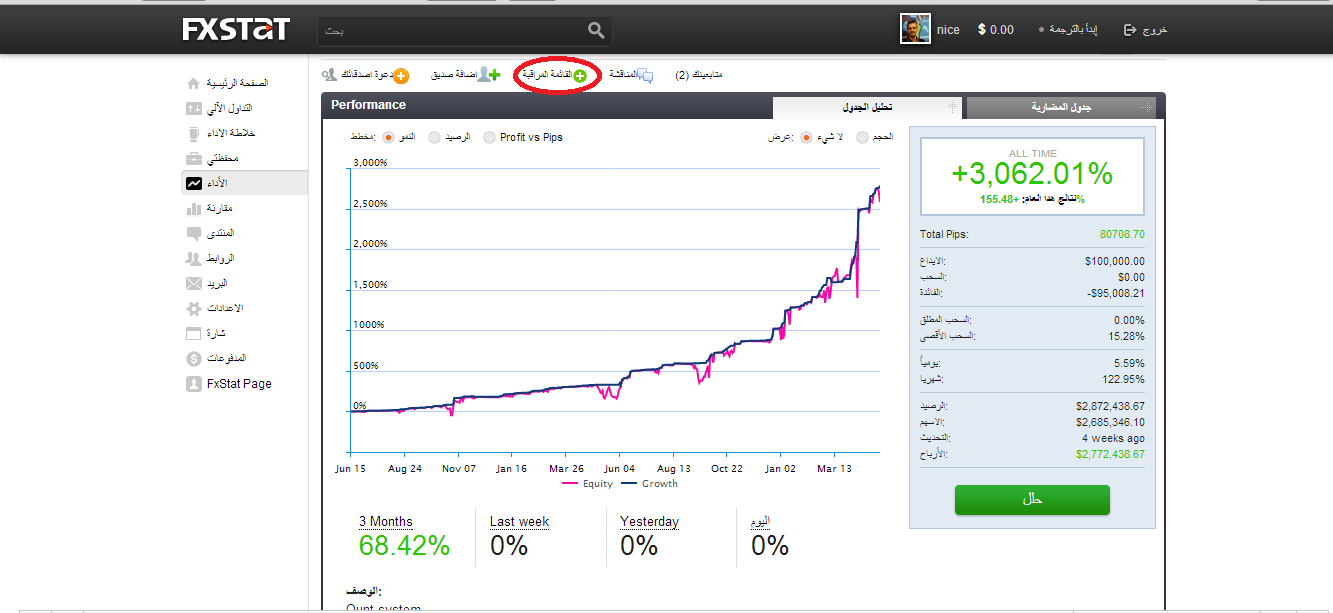Switch to the تحليل الجدول tab
1333x613 pixels.
(x=868, y=107)
